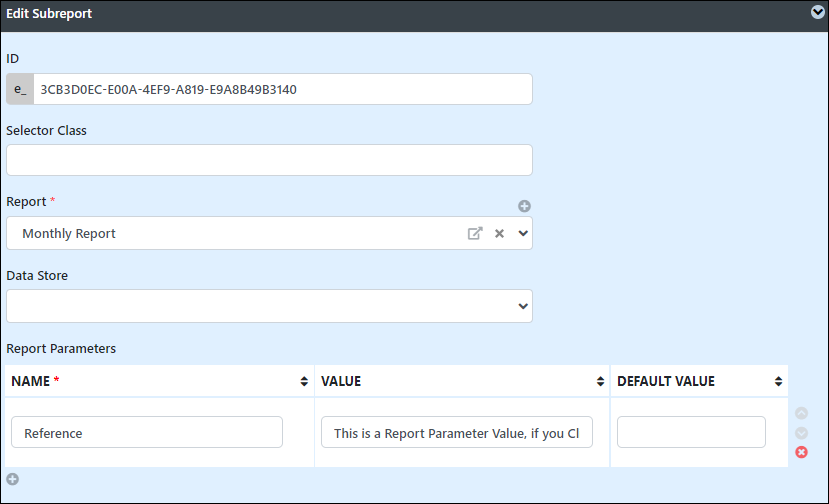Open Monthly Report in new window icon

click(x=475, y=233)
